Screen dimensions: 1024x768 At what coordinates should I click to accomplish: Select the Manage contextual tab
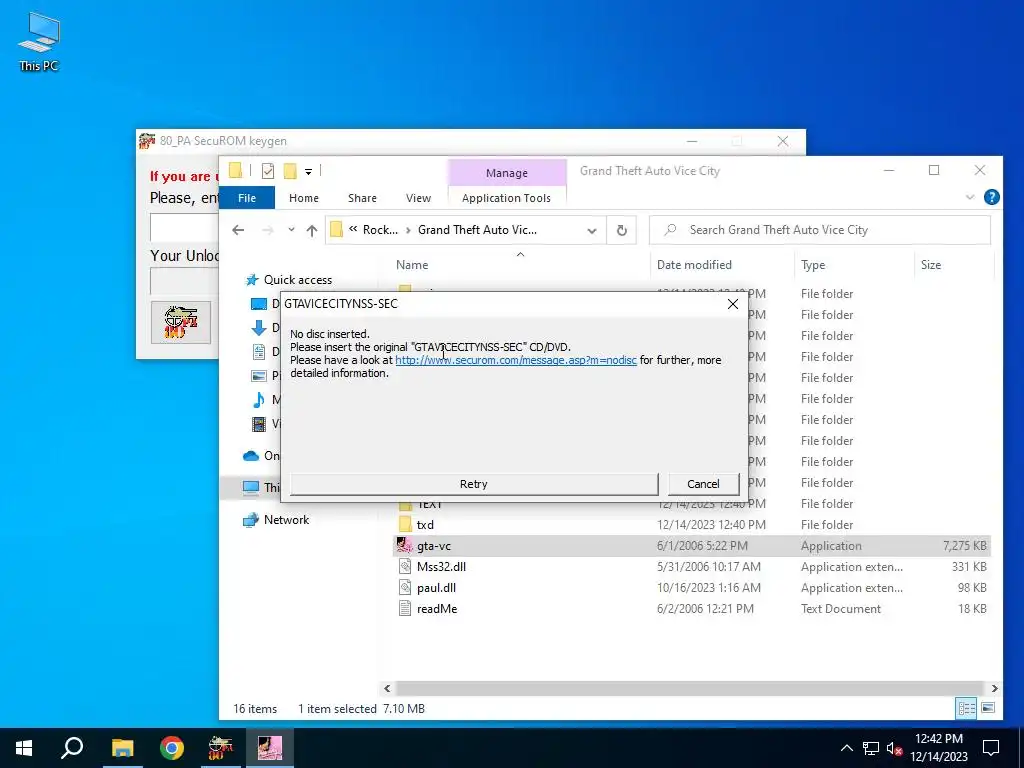(x=507, y=173)
